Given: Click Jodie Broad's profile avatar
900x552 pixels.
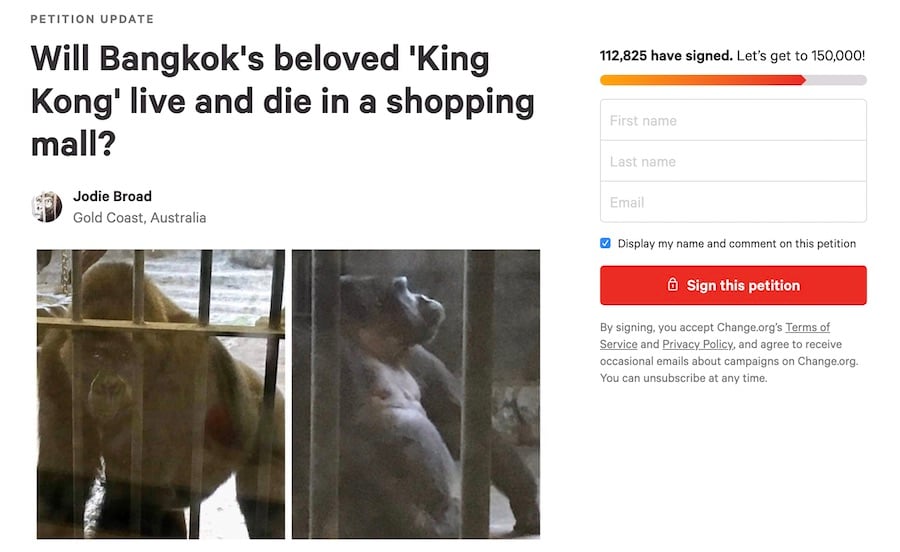Looking at the screenshot, I should coord(47,206).
